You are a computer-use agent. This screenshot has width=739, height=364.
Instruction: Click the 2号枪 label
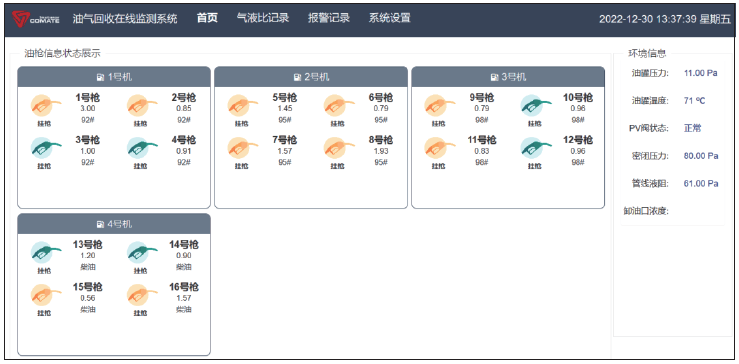point(184,98)
